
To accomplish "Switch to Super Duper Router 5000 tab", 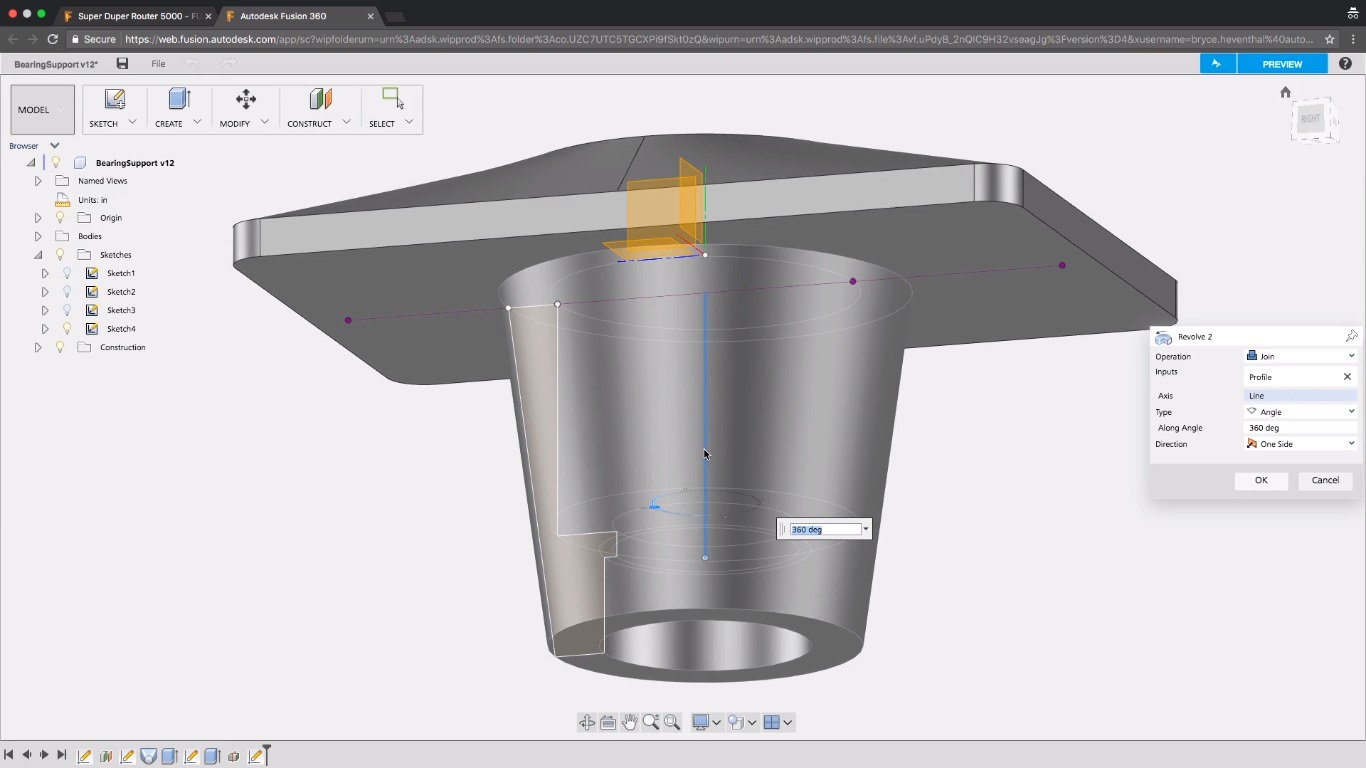I will point(135,16).
